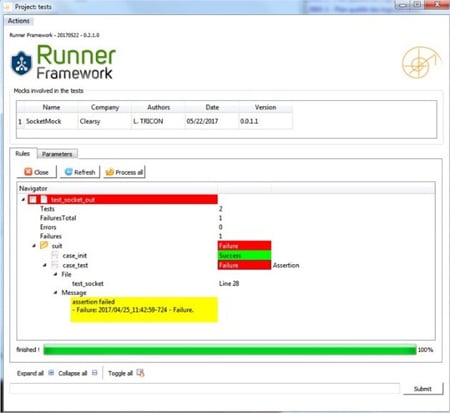Click the Authors column header
This screenshot has height=413, width=450.
[x=158, y=107]
